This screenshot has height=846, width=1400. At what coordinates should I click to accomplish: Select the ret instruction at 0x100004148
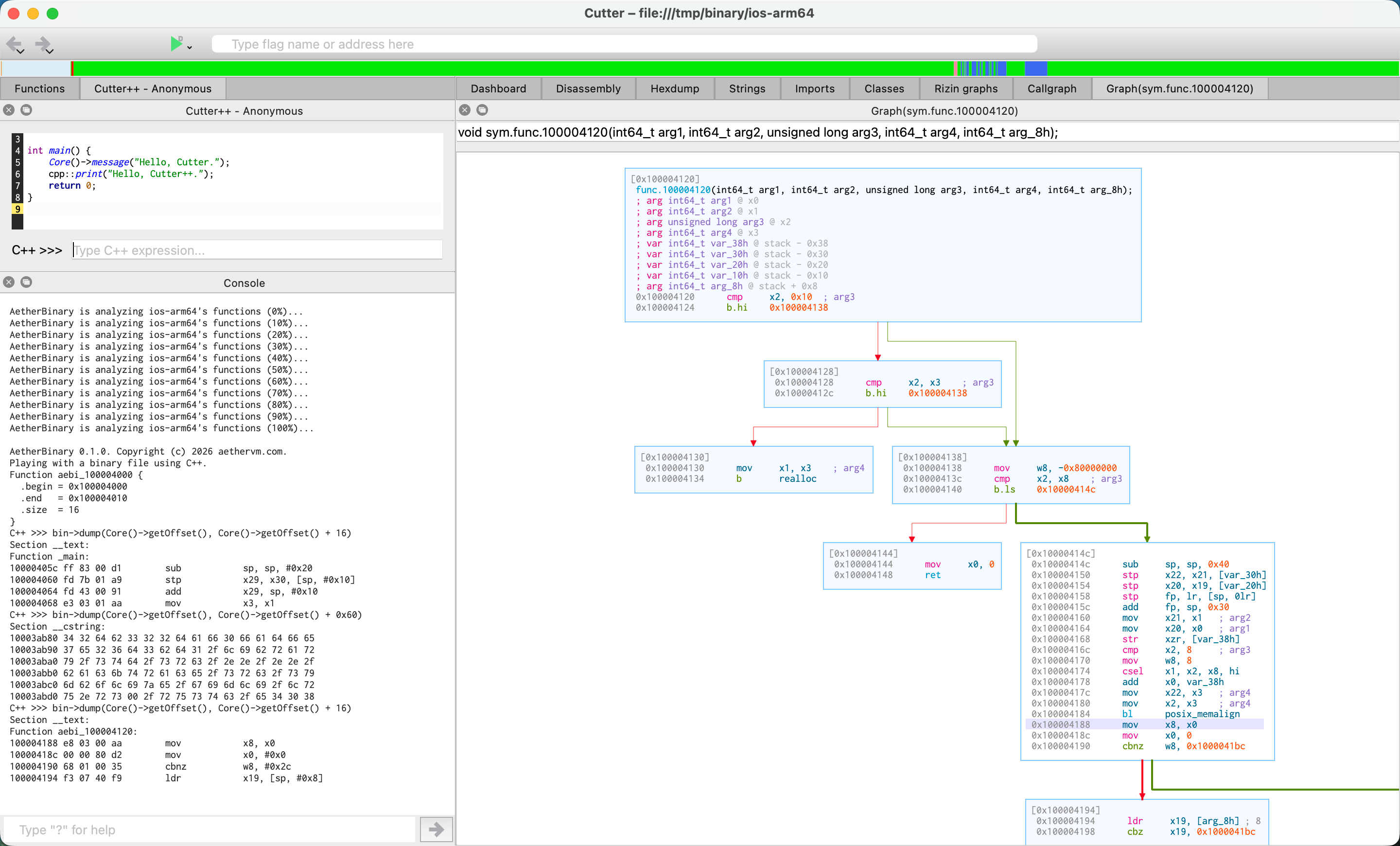pos(887,575)
